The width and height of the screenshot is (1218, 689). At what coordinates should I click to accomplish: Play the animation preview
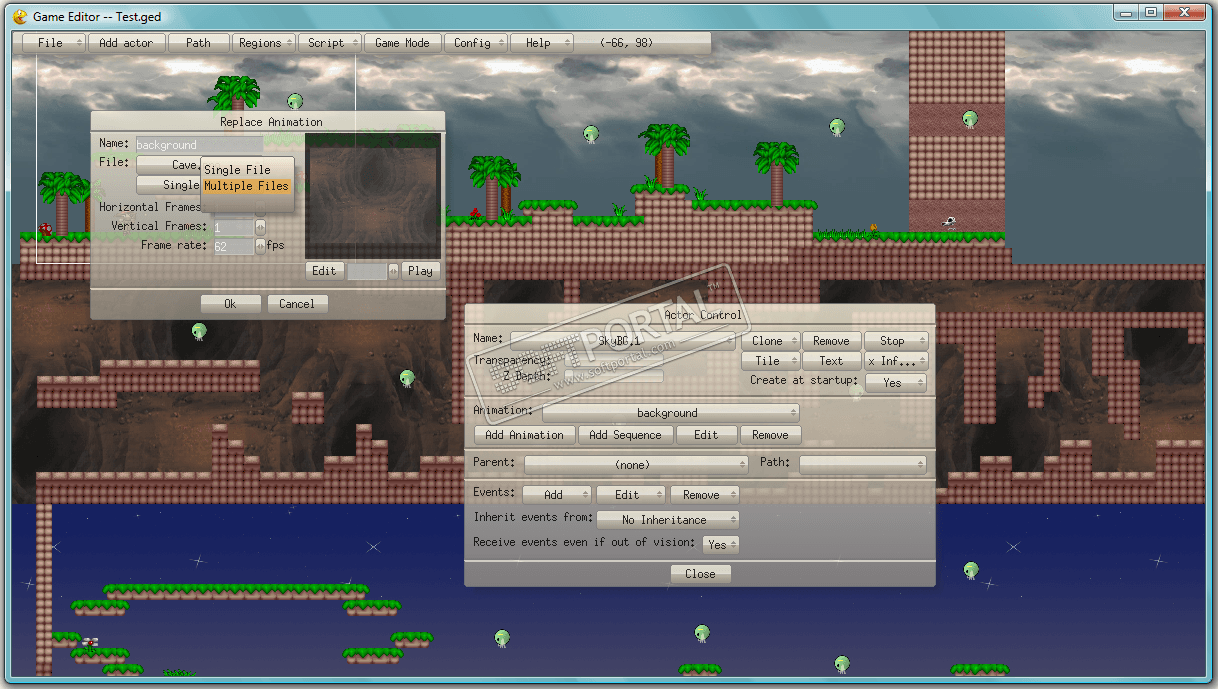421,271
